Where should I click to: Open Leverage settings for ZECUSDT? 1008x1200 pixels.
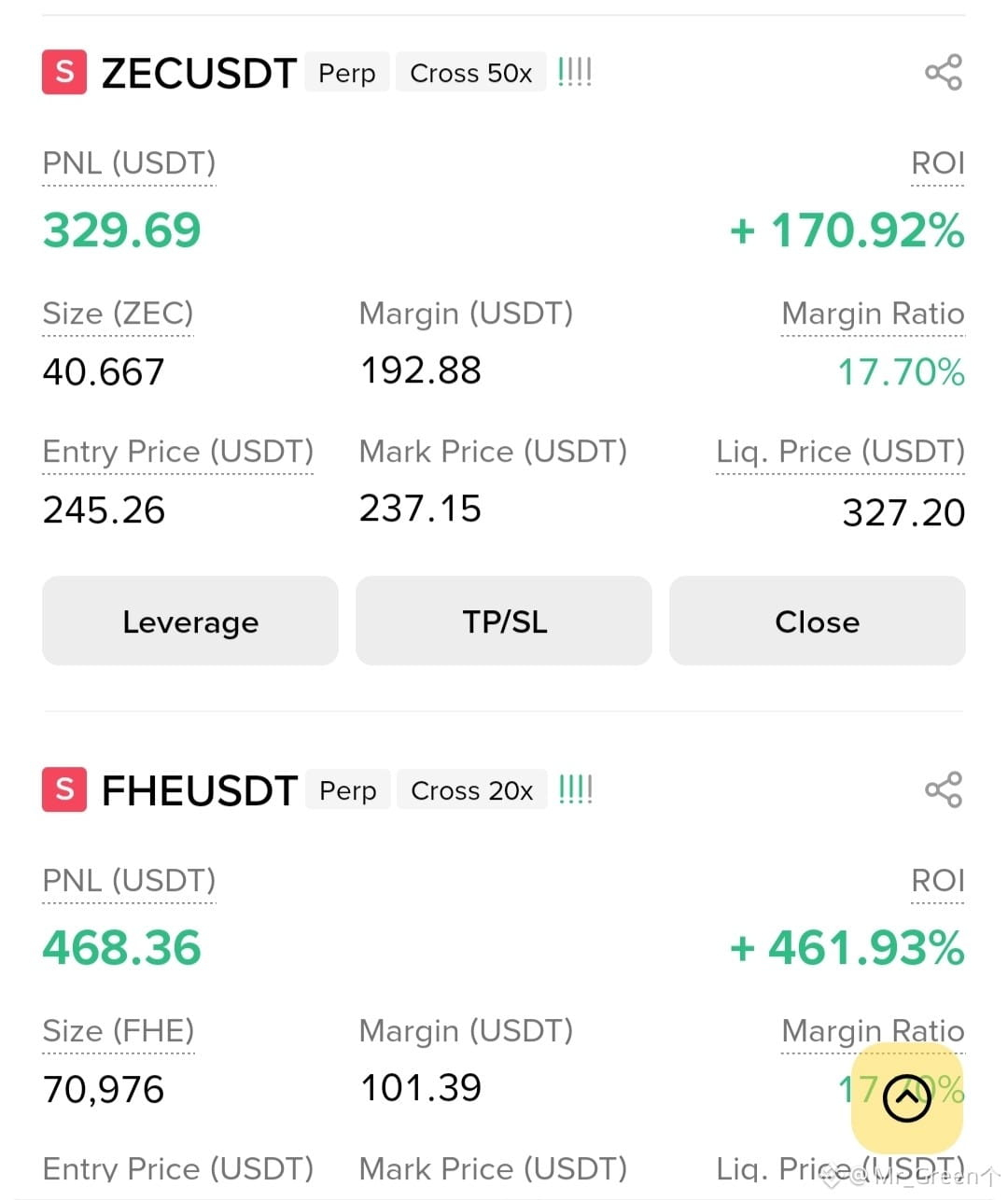(x=190, y=621)
